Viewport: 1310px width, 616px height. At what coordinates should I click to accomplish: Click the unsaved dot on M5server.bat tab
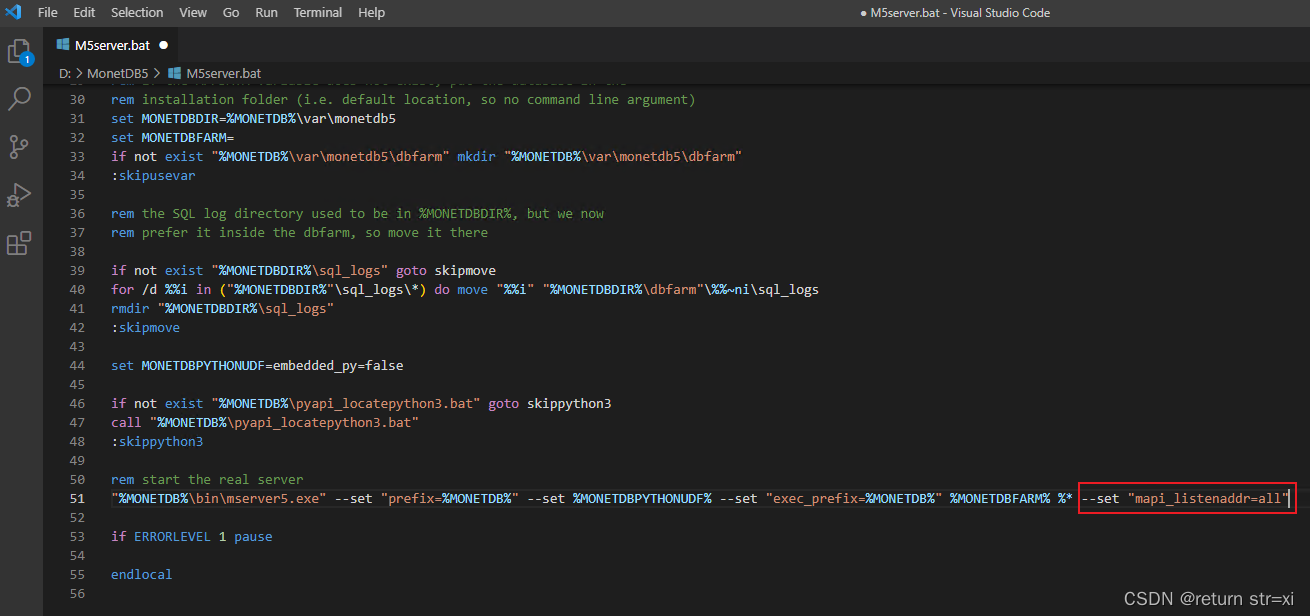(163, 45)
